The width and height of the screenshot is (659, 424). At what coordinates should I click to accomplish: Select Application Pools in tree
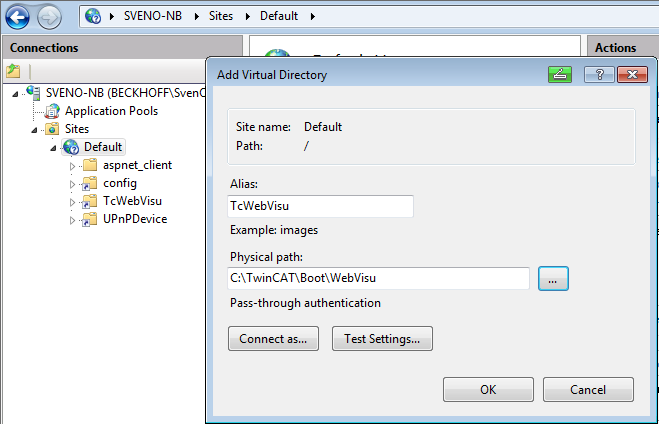pos(111,111)
